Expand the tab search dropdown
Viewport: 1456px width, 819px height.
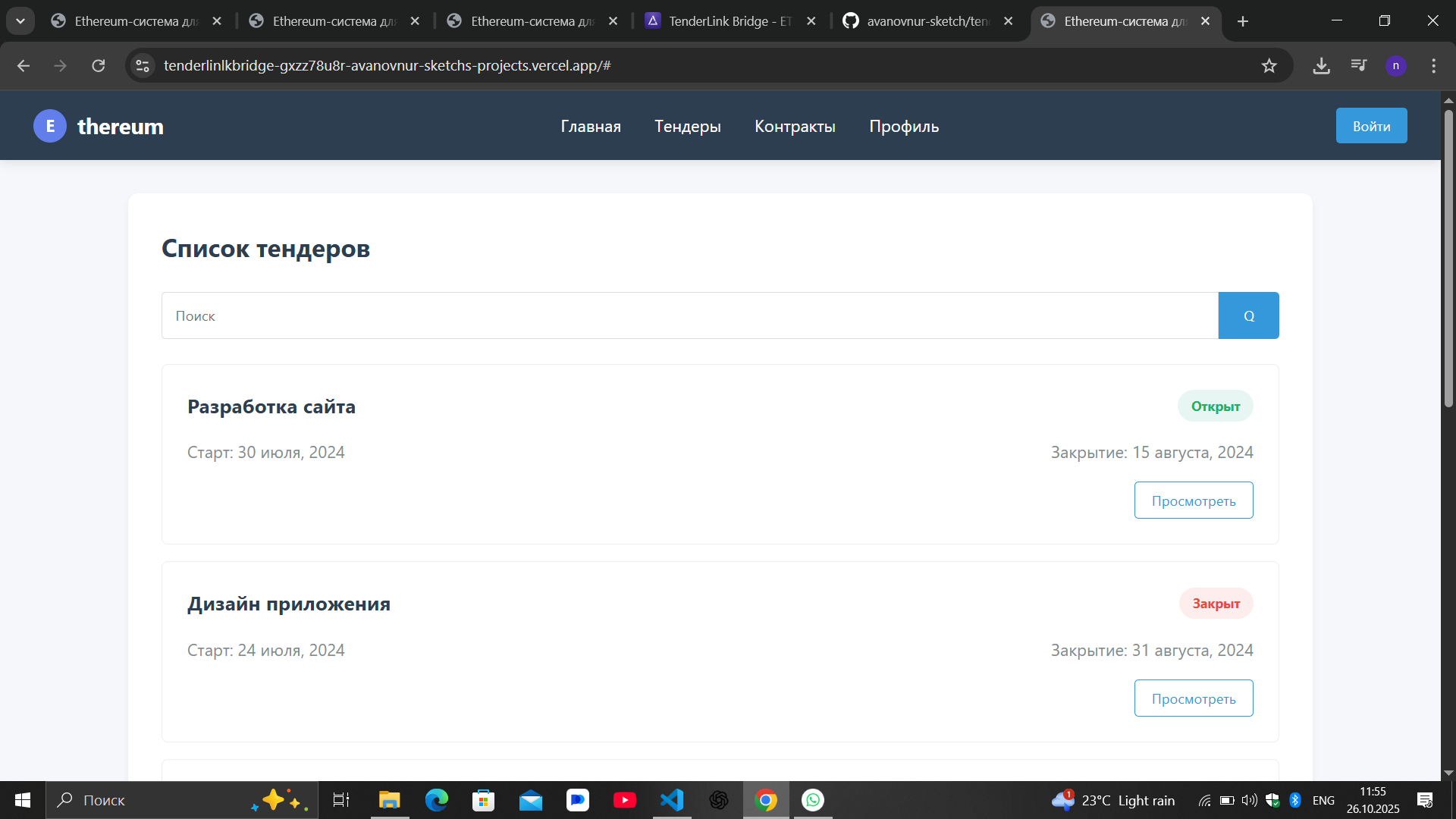(20, 21)
